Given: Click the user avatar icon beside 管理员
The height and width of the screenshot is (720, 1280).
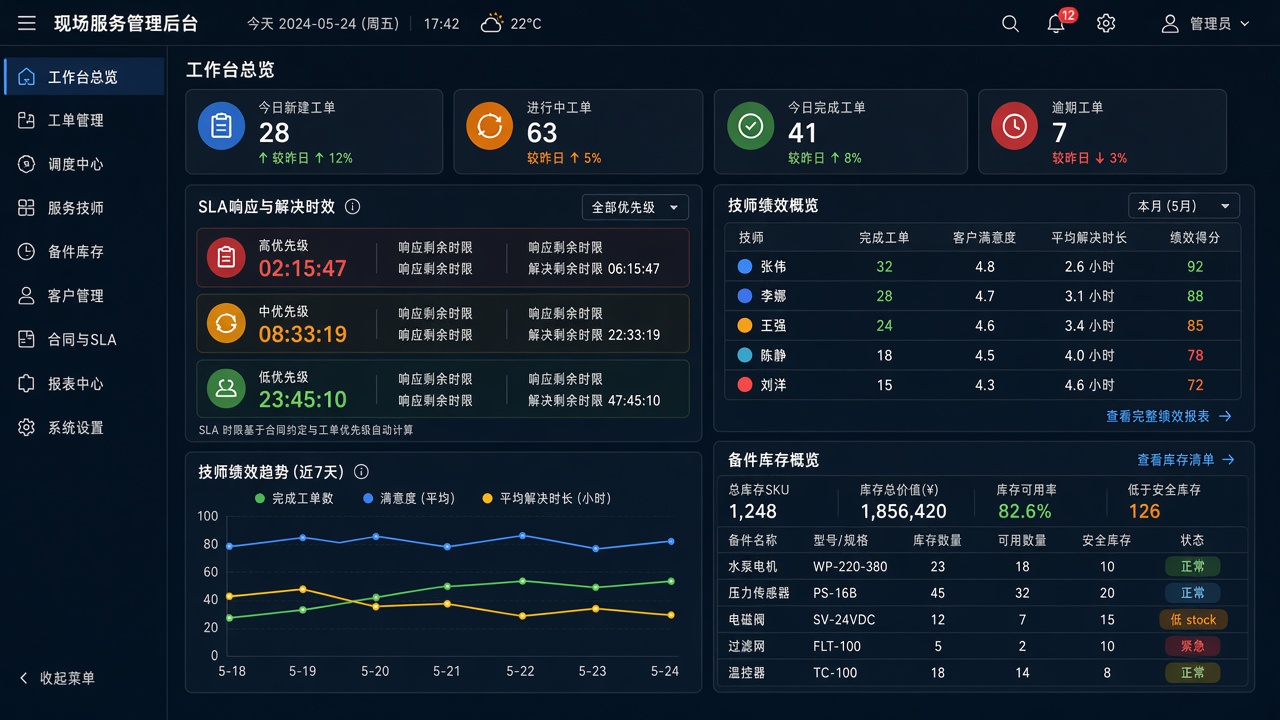Looking at the screenshot, I should click(x=1170, y=24).
